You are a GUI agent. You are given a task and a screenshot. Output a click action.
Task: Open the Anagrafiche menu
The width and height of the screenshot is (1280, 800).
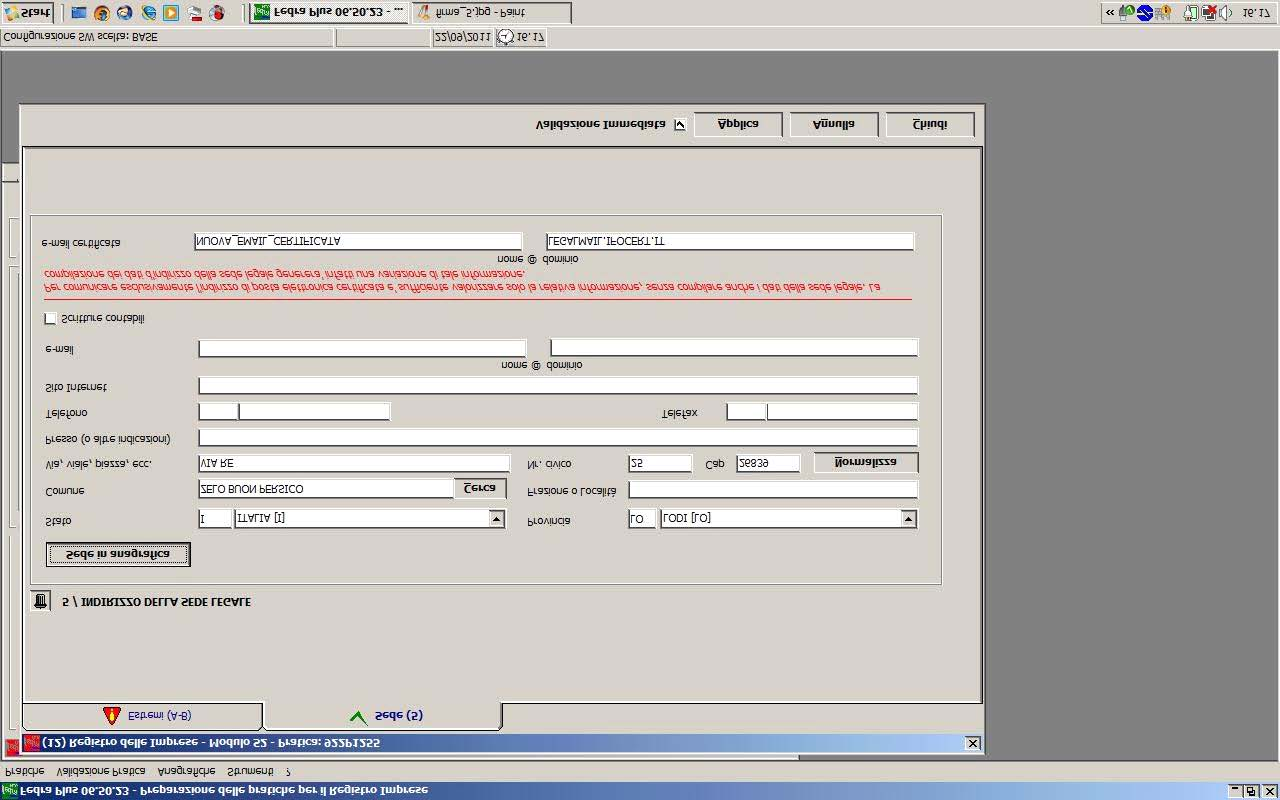pos(187,771)
